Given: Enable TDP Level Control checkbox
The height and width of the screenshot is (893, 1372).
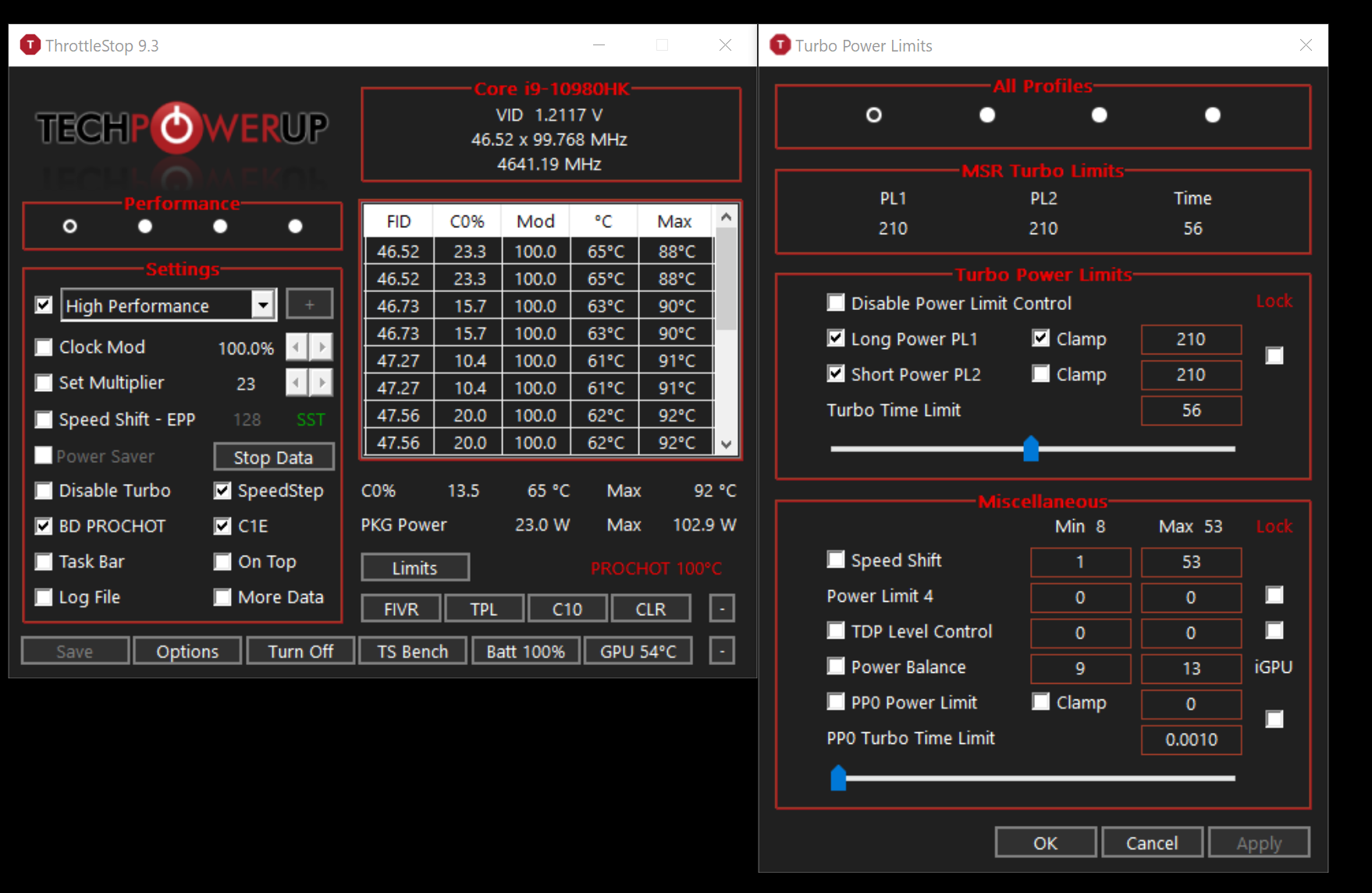Looking at the screenshot, I should point(836,631).
